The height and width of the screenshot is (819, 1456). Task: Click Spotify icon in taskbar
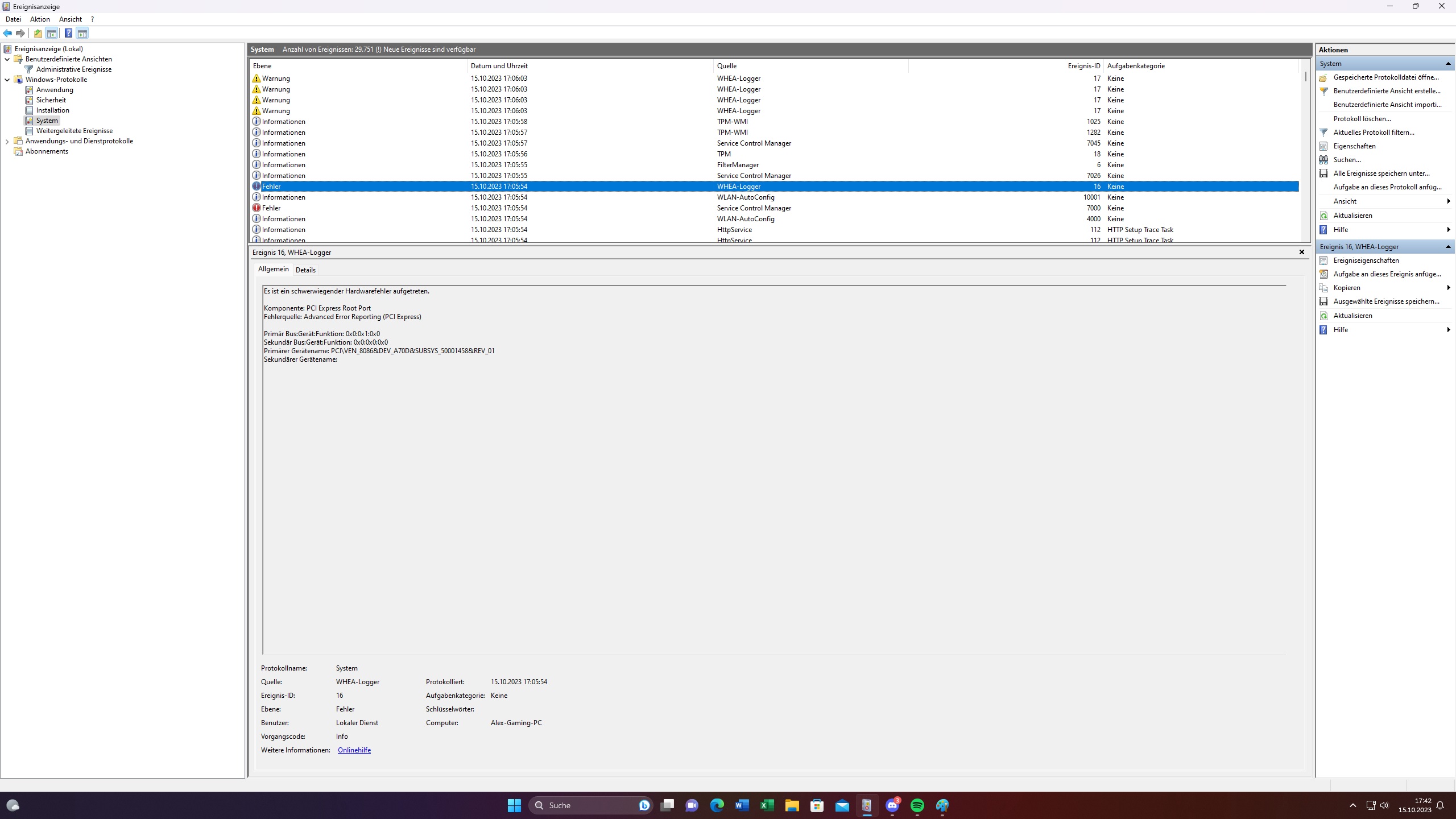917,805
